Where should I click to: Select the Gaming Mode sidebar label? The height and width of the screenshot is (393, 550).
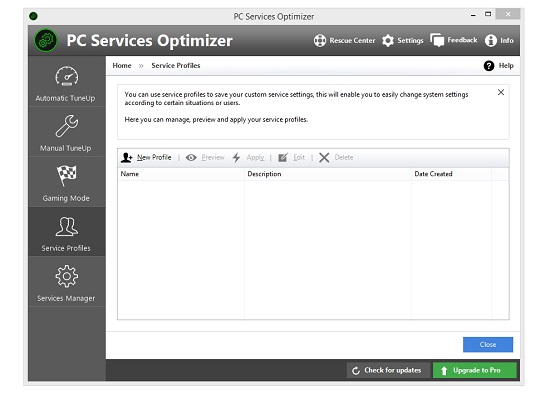point(66,198)
